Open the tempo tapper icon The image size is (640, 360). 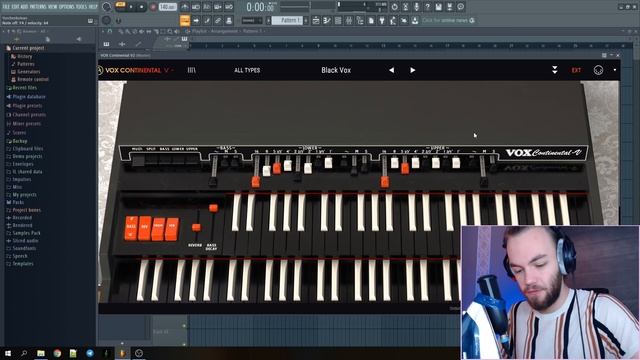(x=393, y=20)
